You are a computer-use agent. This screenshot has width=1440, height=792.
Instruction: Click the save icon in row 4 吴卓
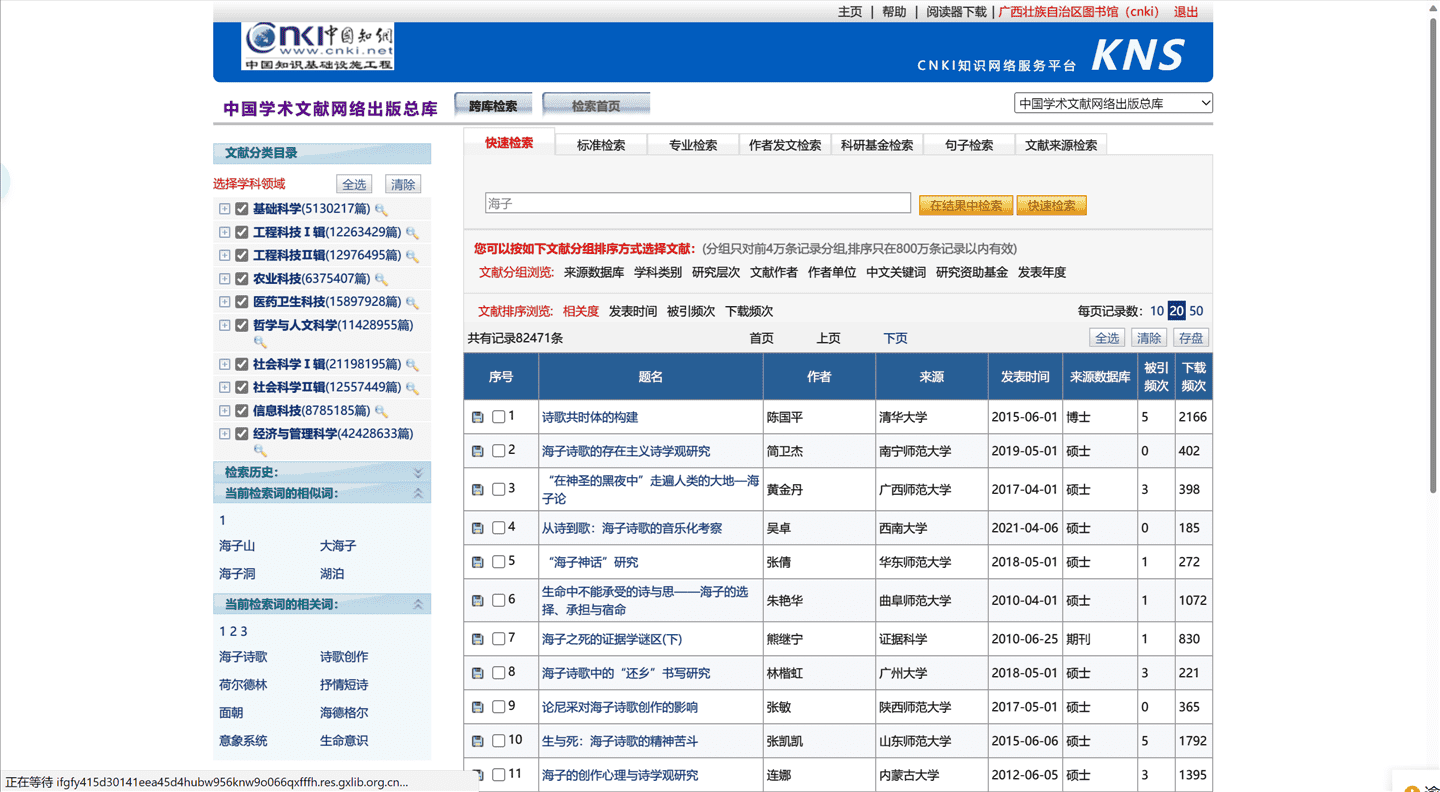tap(478, 528)
